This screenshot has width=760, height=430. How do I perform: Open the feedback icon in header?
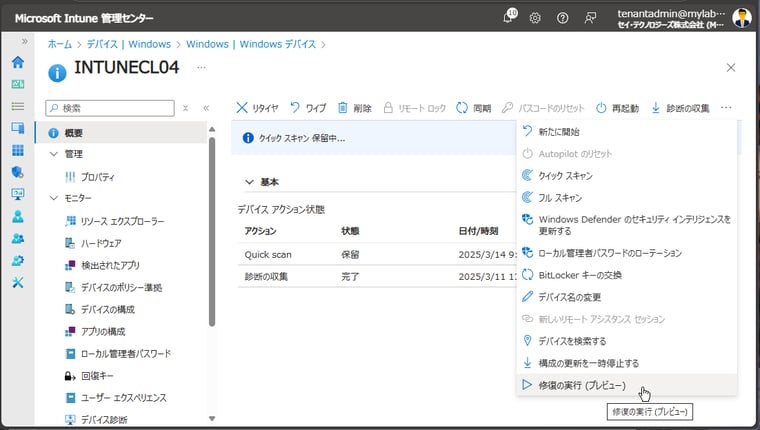[x=590, y=18]
